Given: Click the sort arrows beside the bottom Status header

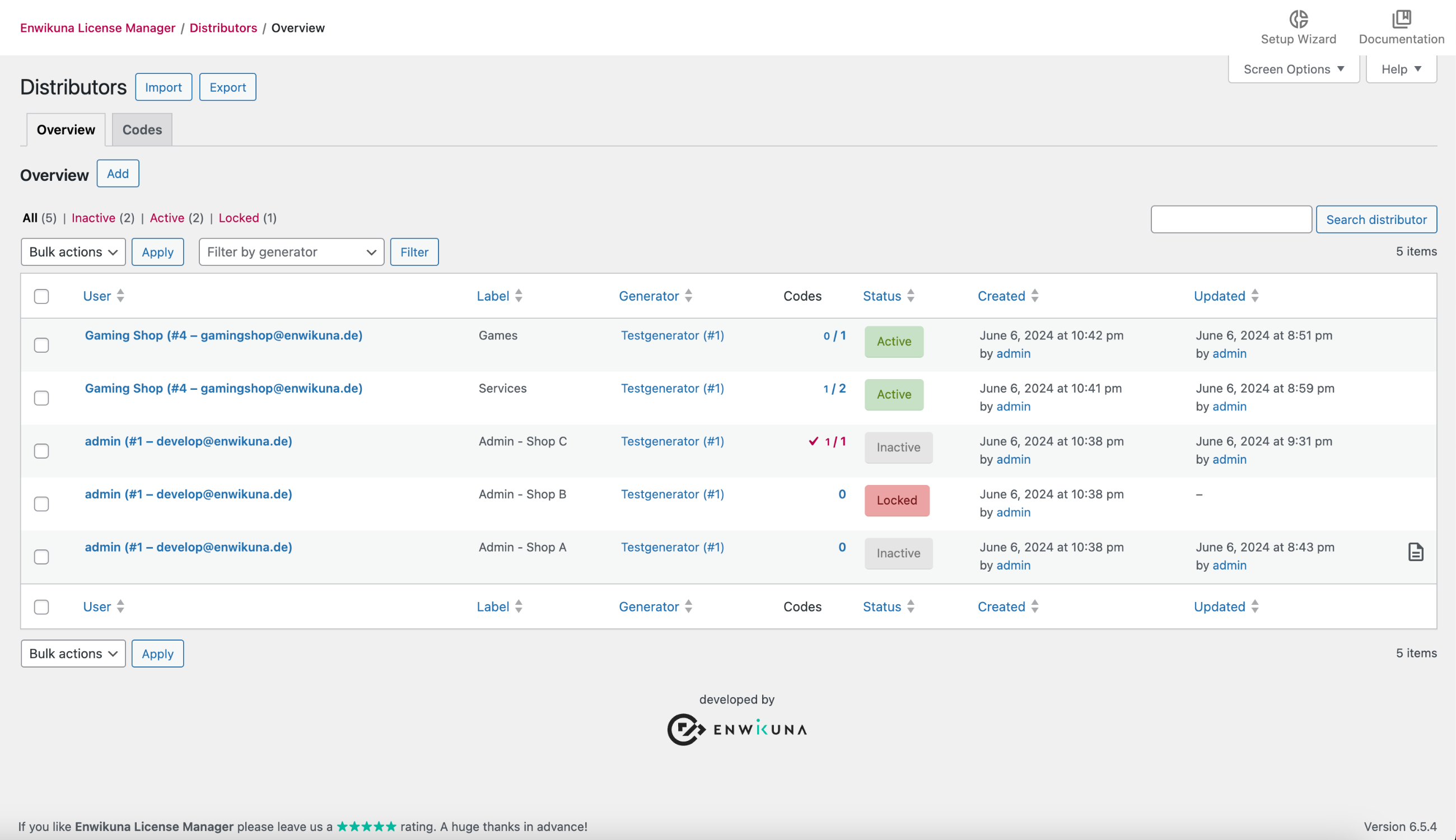Looking at the screenshot, I should coord(911,606).
